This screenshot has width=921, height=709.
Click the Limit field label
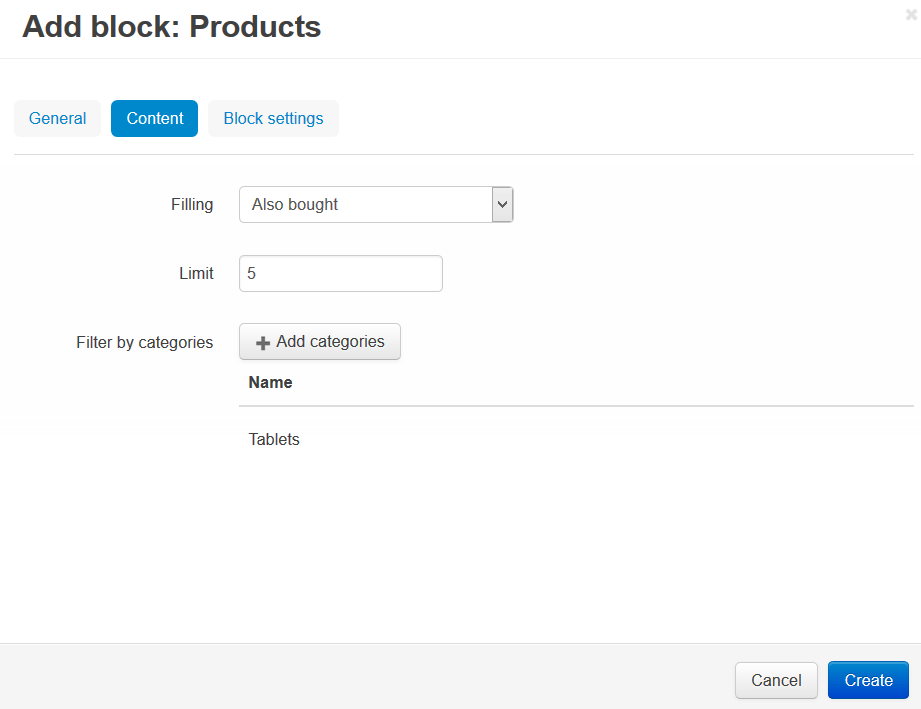pos(196,274)
